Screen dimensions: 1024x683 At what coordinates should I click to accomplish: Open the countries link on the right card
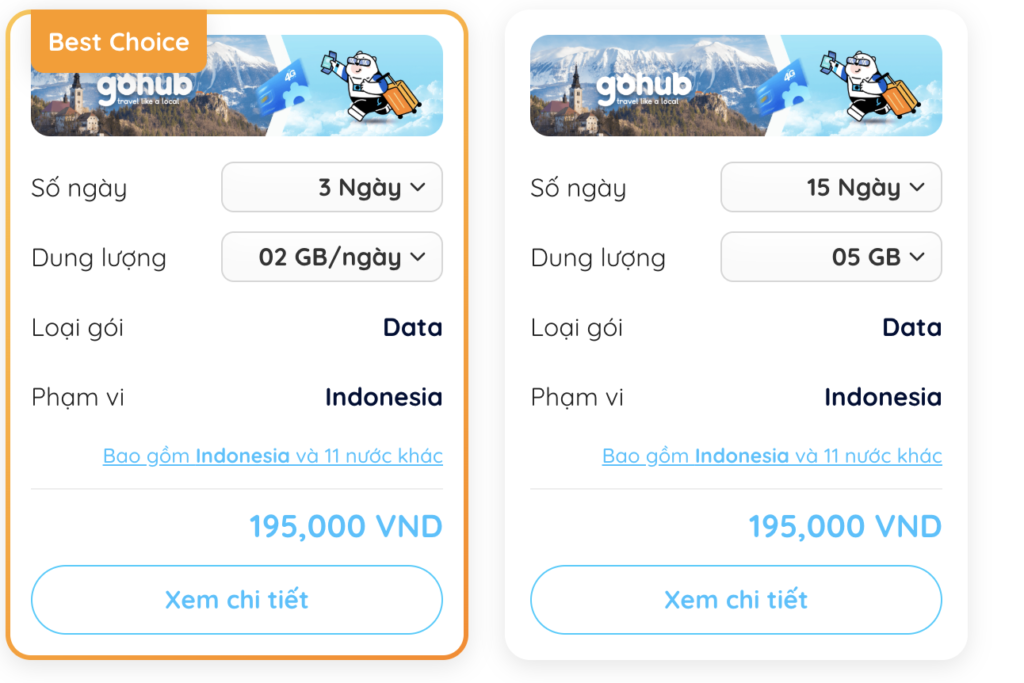(771, 455)
